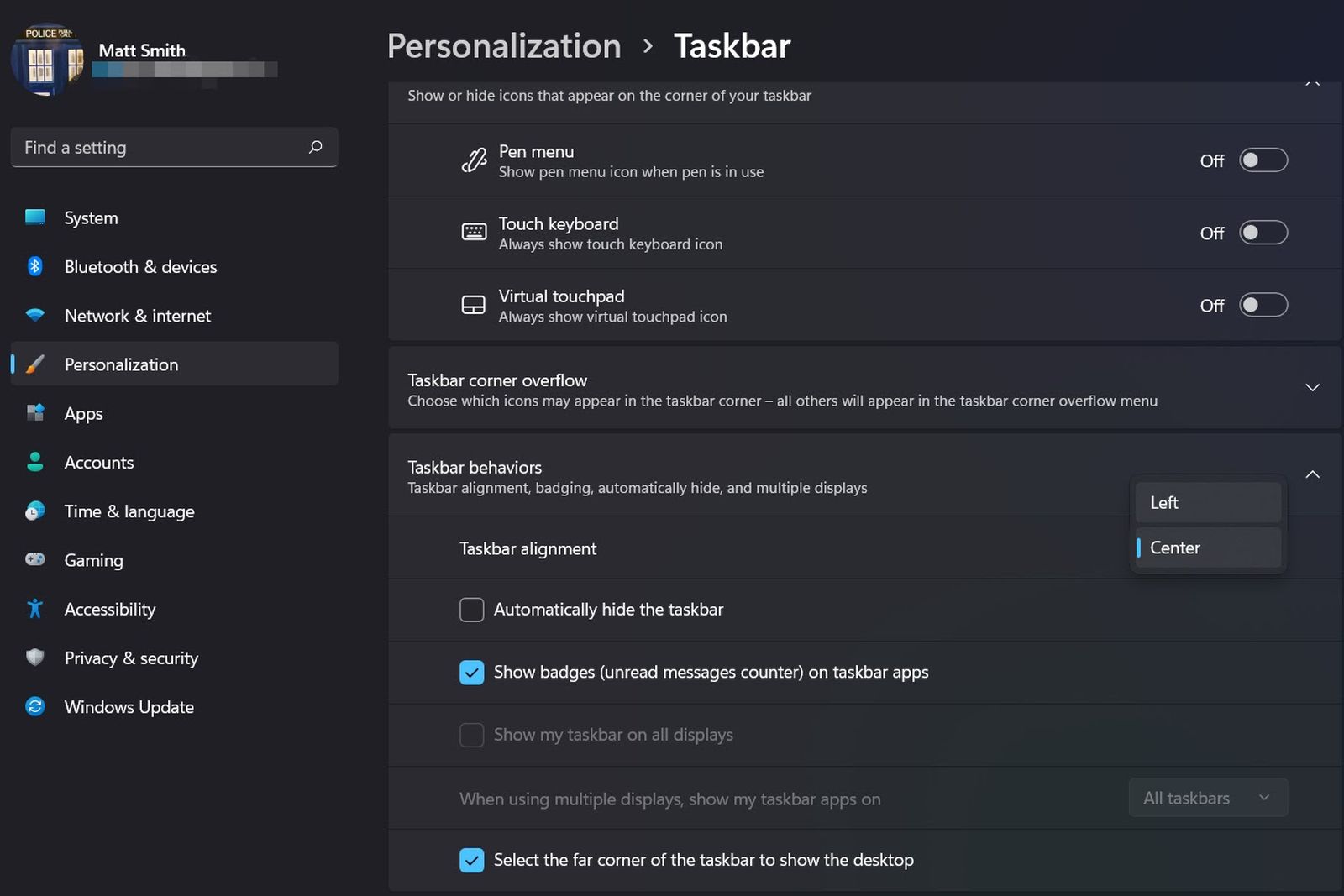Check Automatically hide the taskbar
The image size is (1344, 896).
(x=471, y=609)
